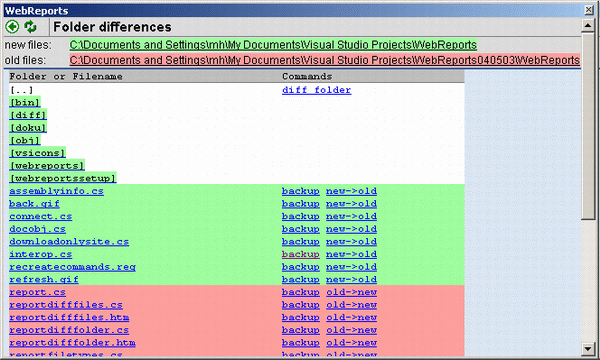
Task: Click new->old for back.gif
Action: pyautogui.click(x=351, y=204)
